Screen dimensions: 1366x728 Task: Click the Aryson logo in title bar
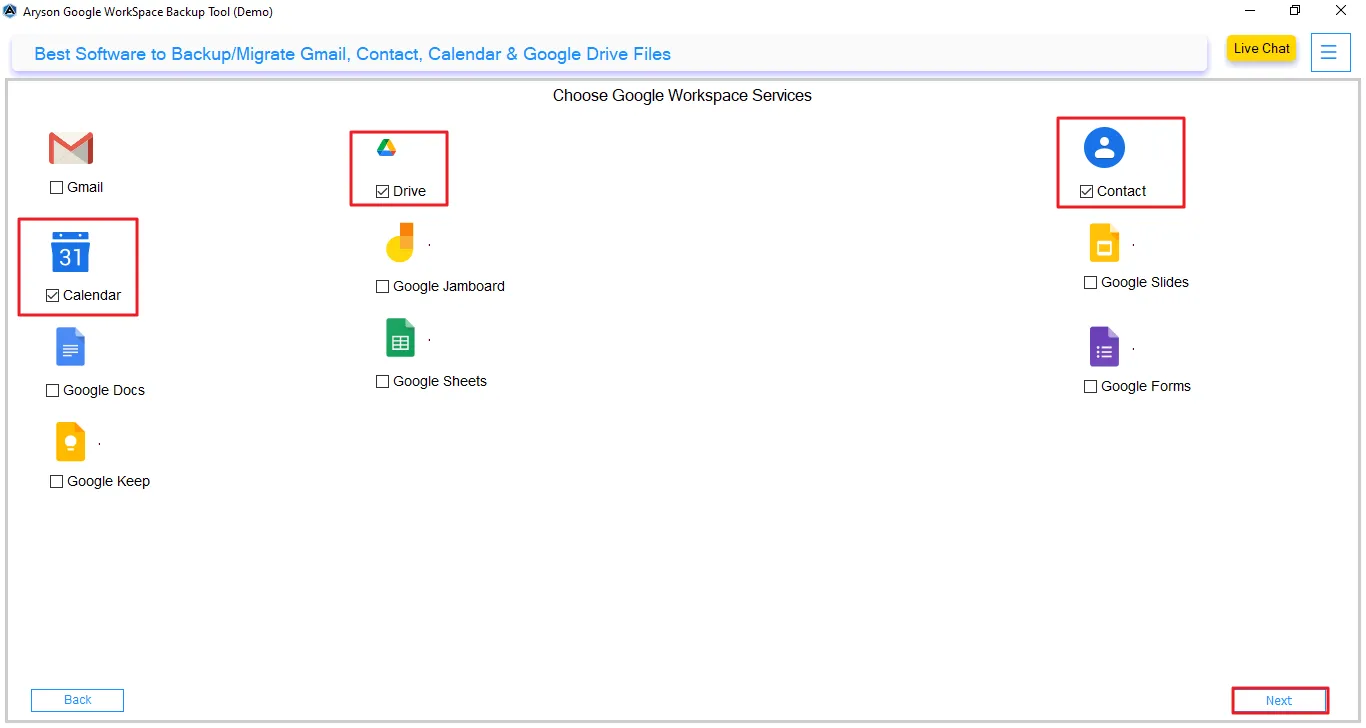point(10,11)
